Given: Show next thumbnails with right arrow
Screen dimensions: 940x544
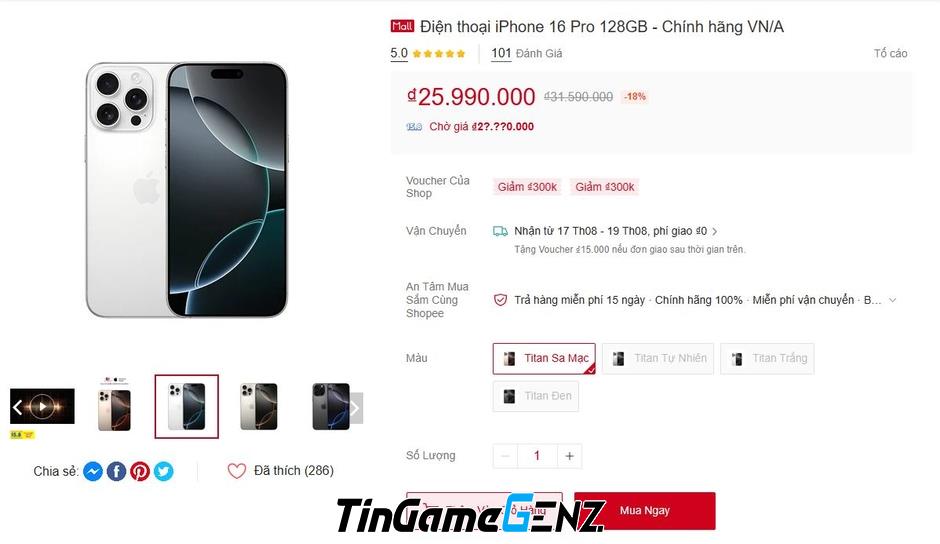Looking at the screenshot, I should (355, 408).
